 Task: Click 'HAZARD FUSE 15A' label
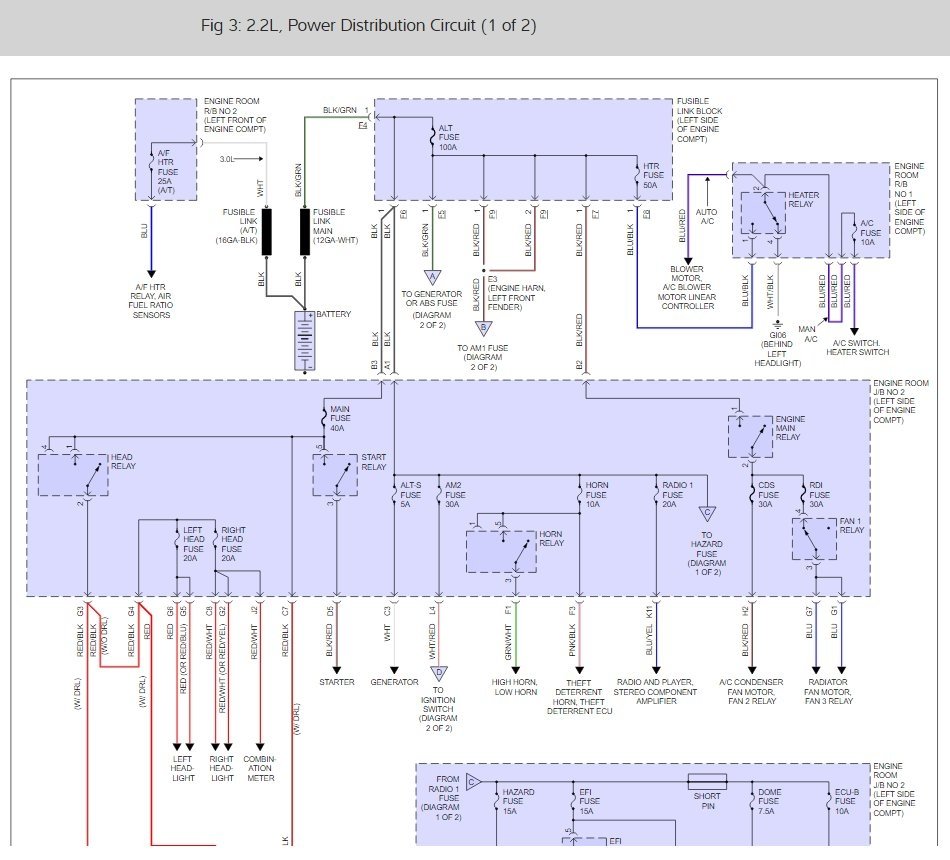coord(518,801)
